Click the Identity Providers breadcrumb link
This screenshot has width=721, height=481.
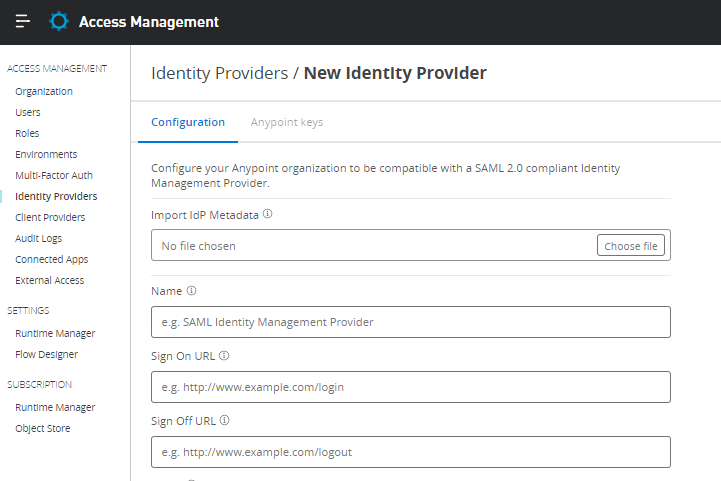click(220, 73)
